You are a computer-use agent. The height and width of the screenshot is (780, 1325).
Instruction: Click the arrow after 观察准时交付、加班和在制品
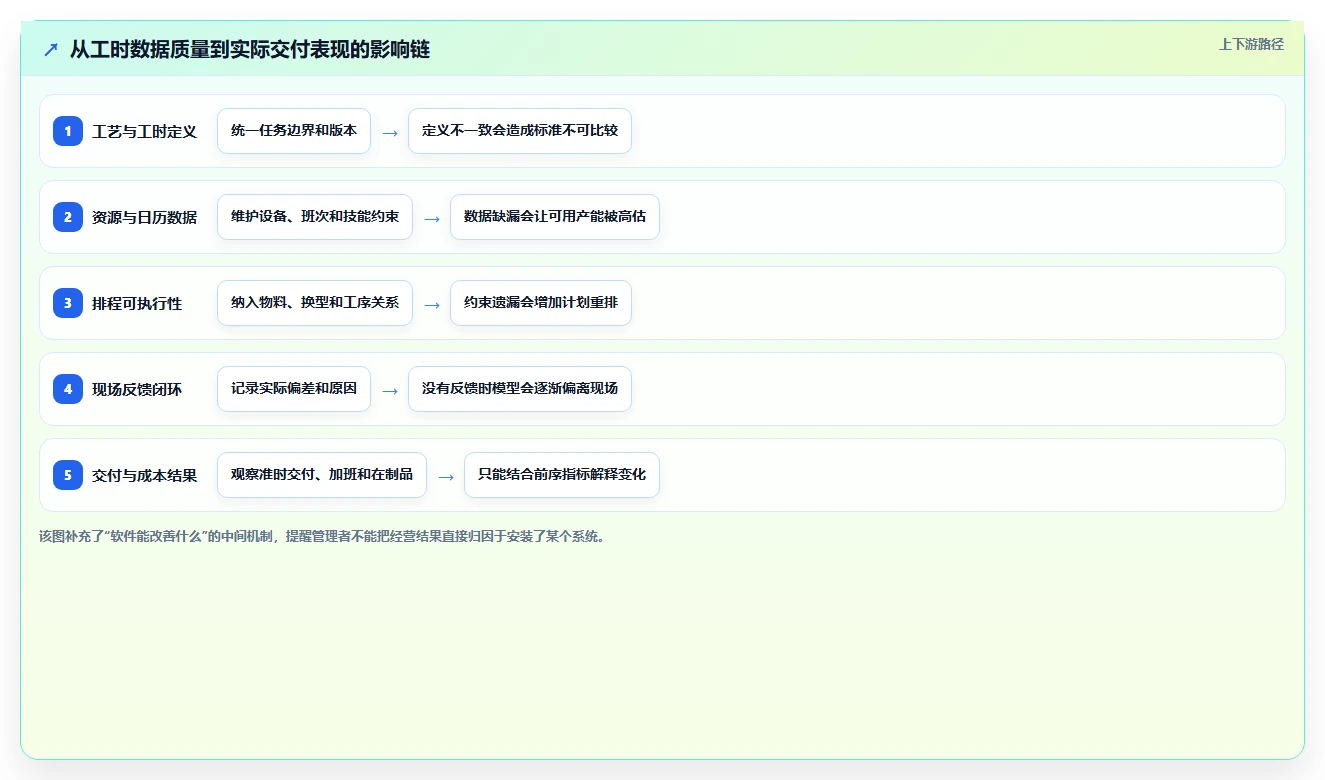(x=446, y=476)
